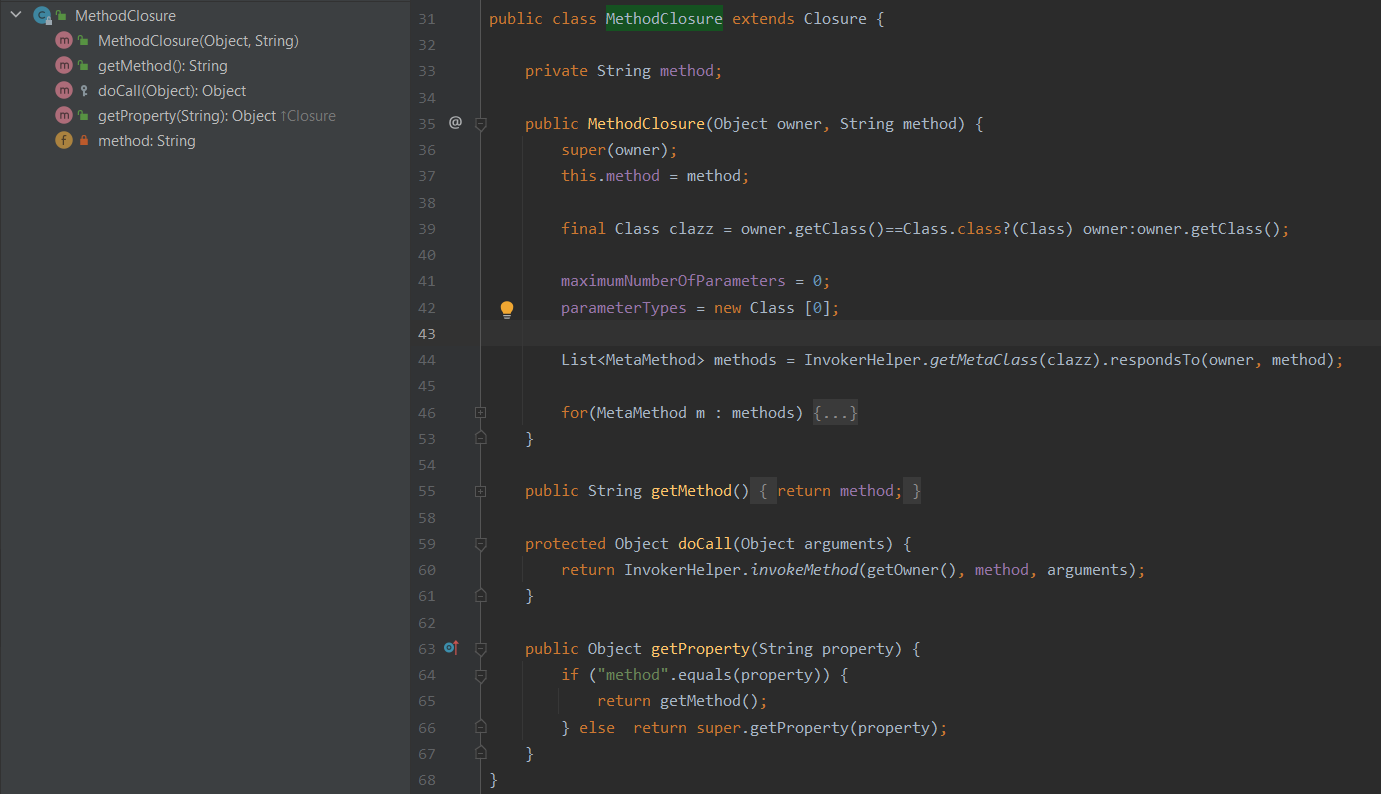
Task: Select MethodClosure(Object, String) in the structure tree
Action: 198,41
